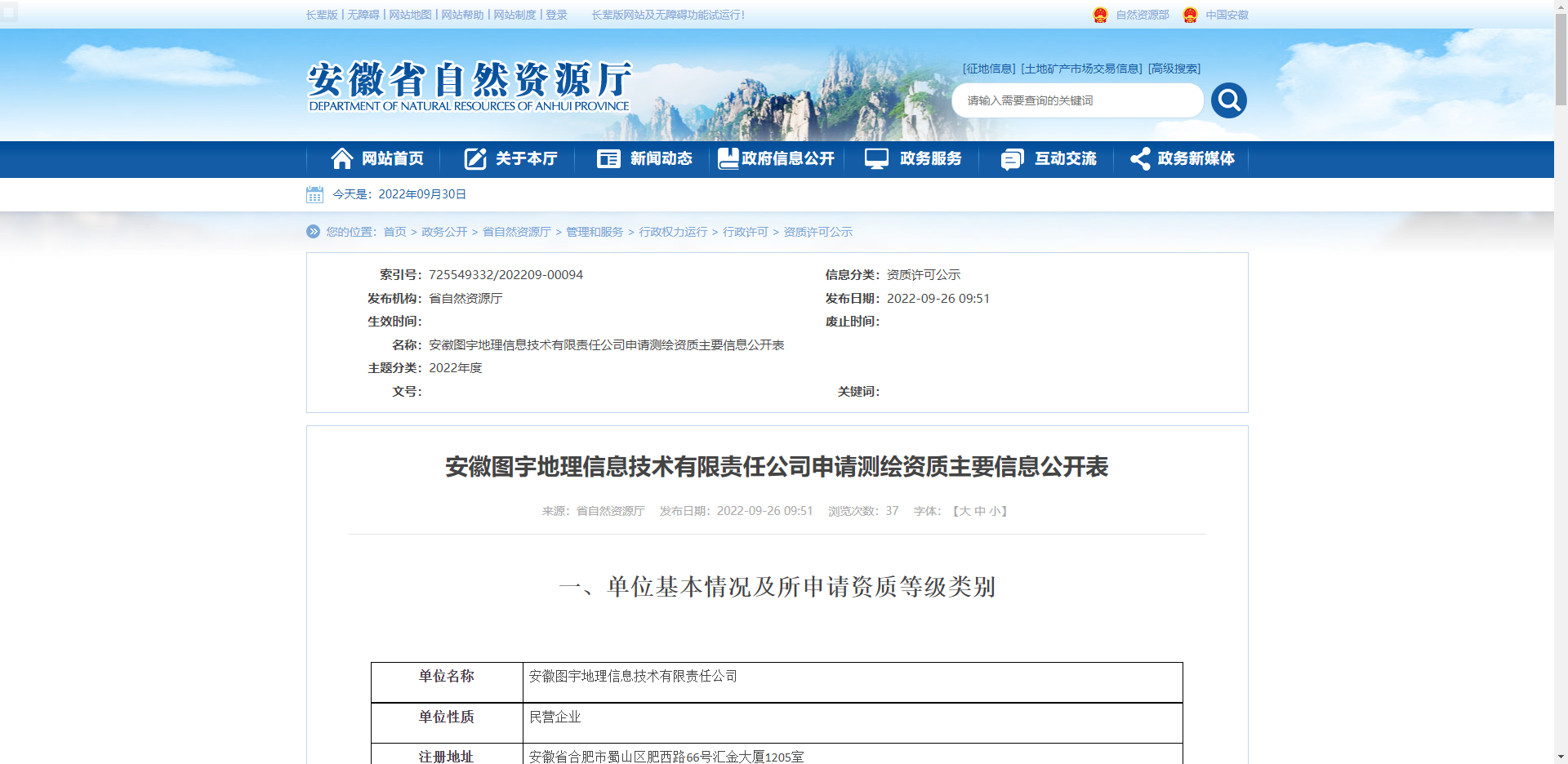This screenshot has width=1568, height=764.
Task: Click the magnifier search icon
Action: click(x=1228, y=100)
